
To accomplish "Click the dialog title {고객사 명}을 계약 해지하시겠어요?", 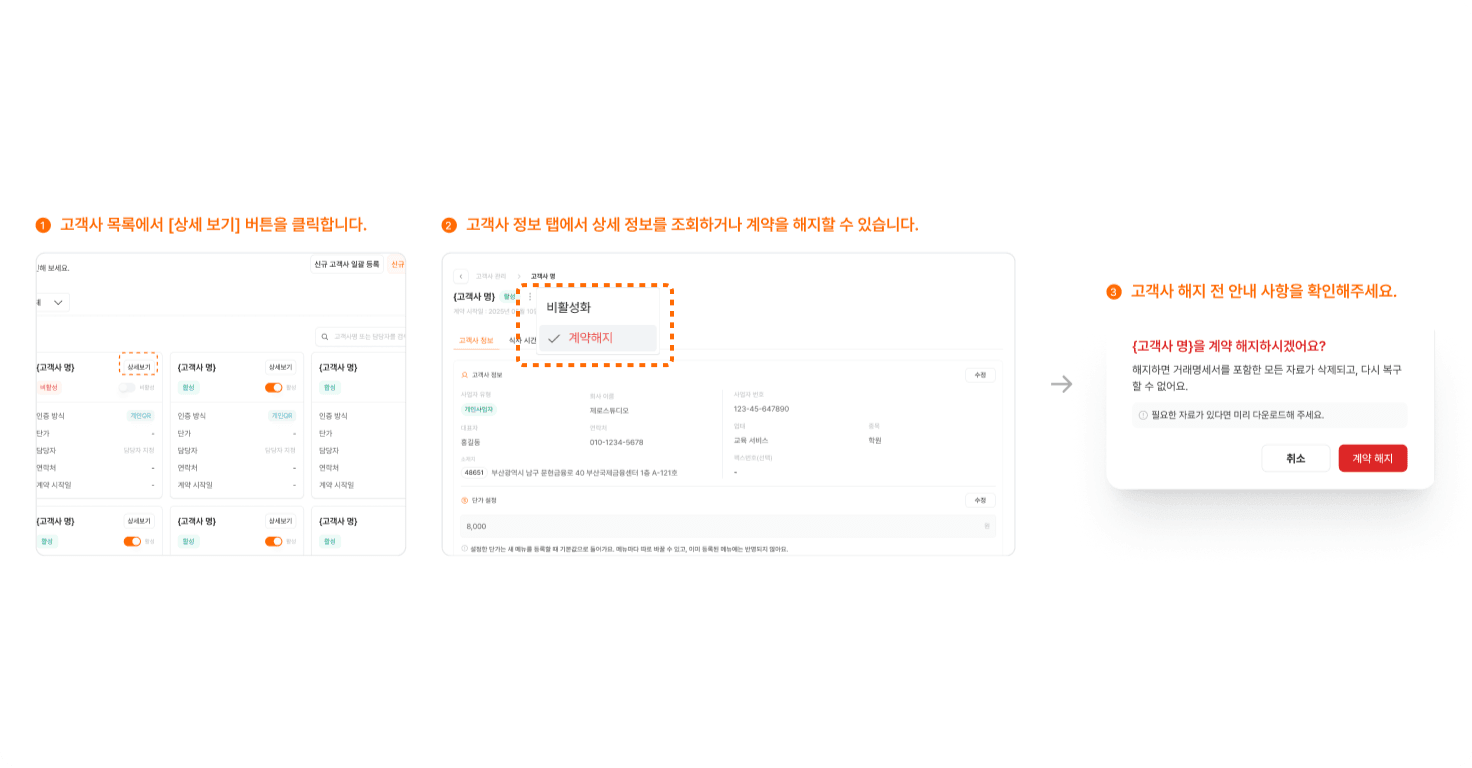I will coord(1229,346).
